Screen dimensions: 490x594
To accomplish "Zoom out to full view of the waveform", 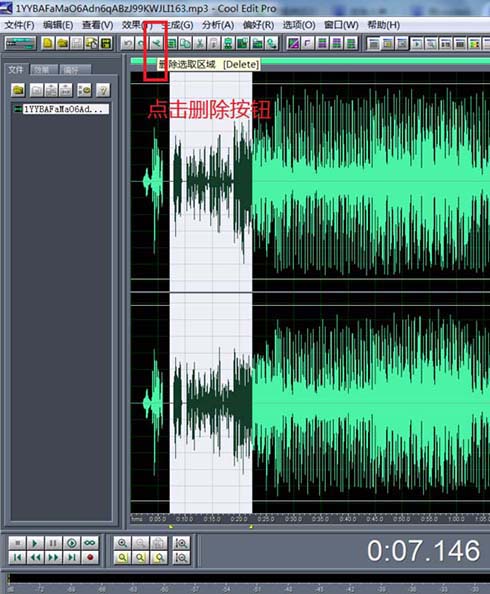I will 159,543.
